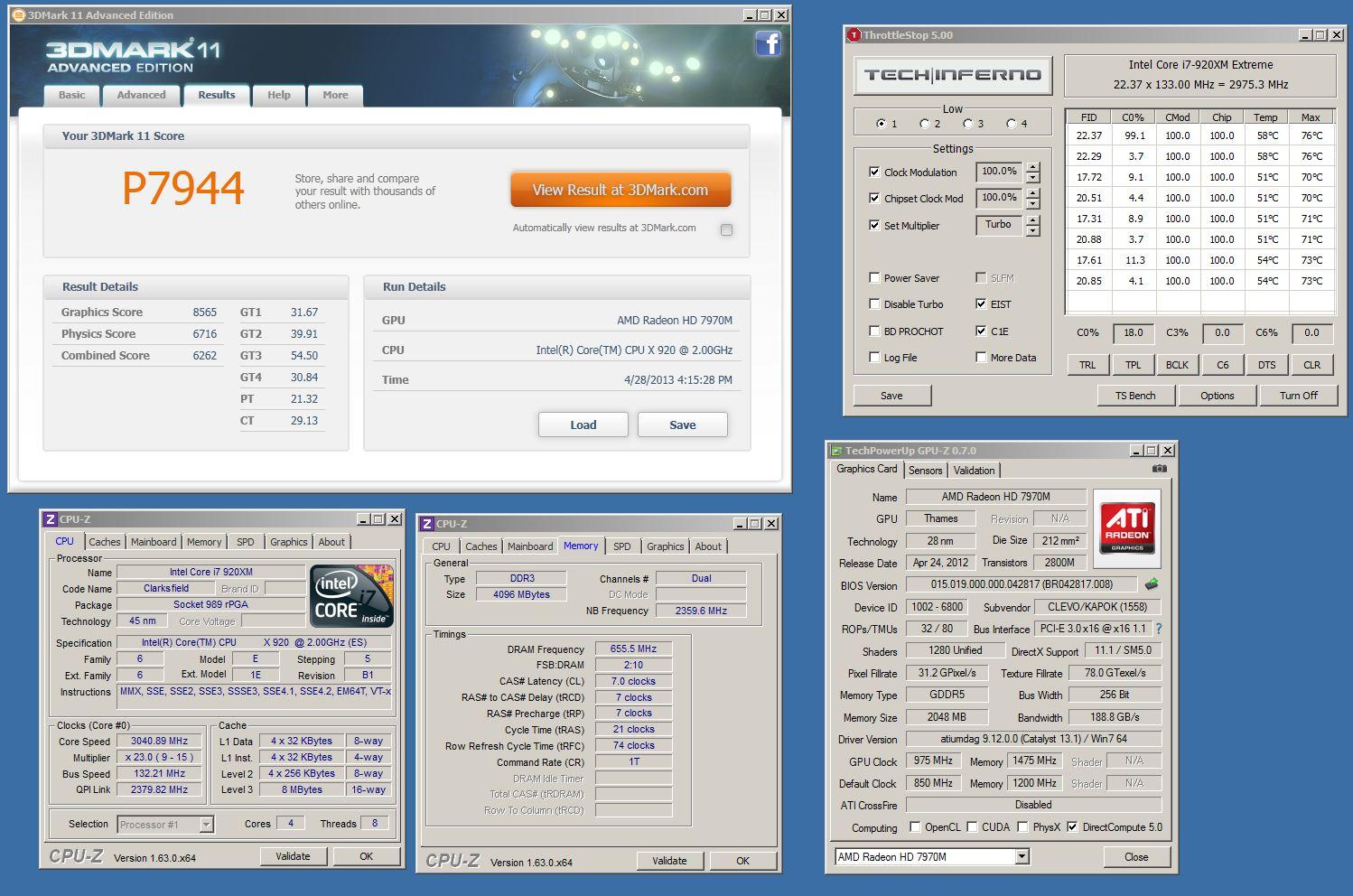The height and width of the screenshot is (896, 1353).
Task: Toggle Chipset Clock Mod checkbox
Action: [x=874, y=198]
